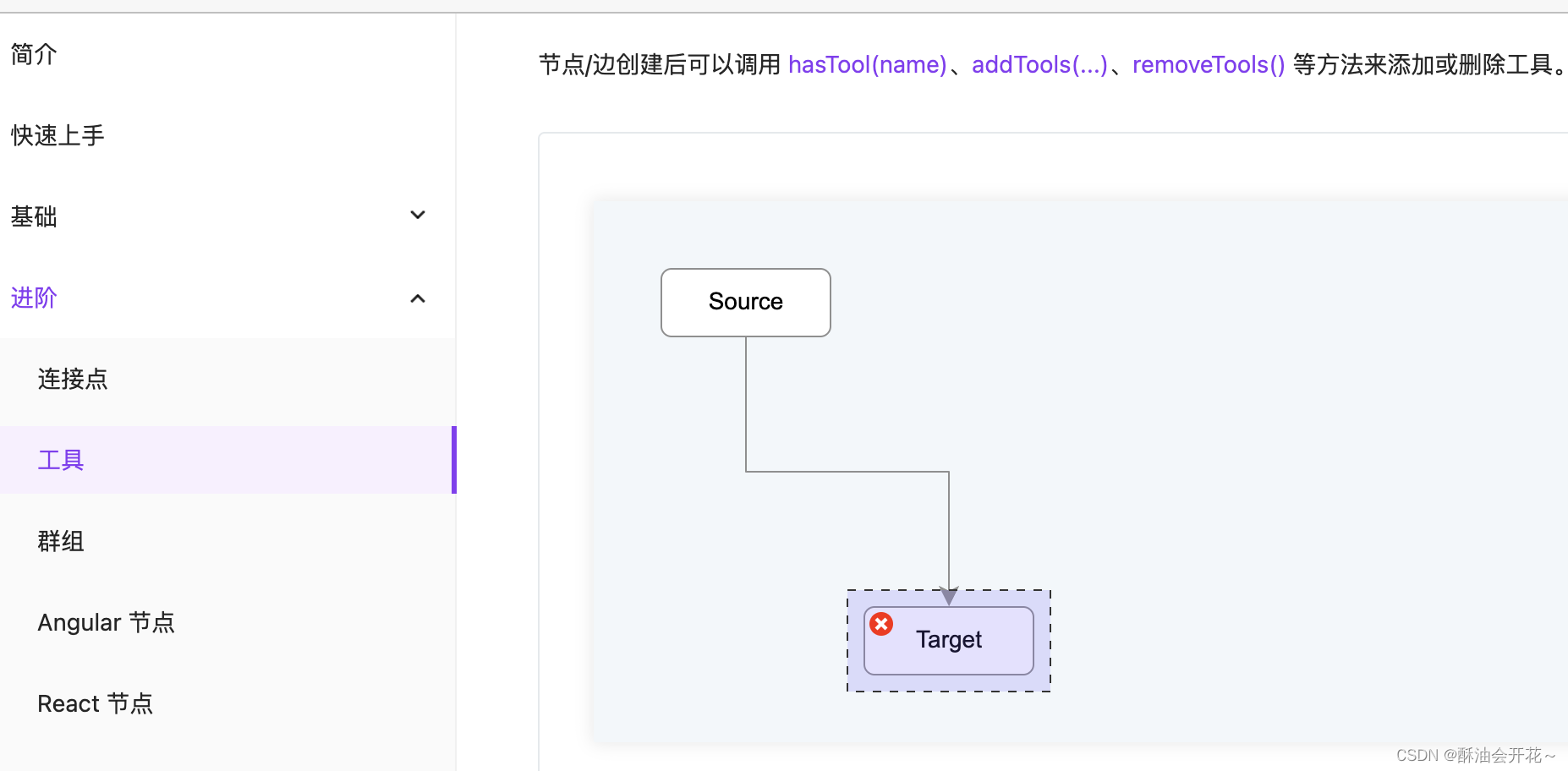Image resolution: width=1568 pixels, height=771 pixels.
Task: Select the Source node
Action: tap(746, 303)
